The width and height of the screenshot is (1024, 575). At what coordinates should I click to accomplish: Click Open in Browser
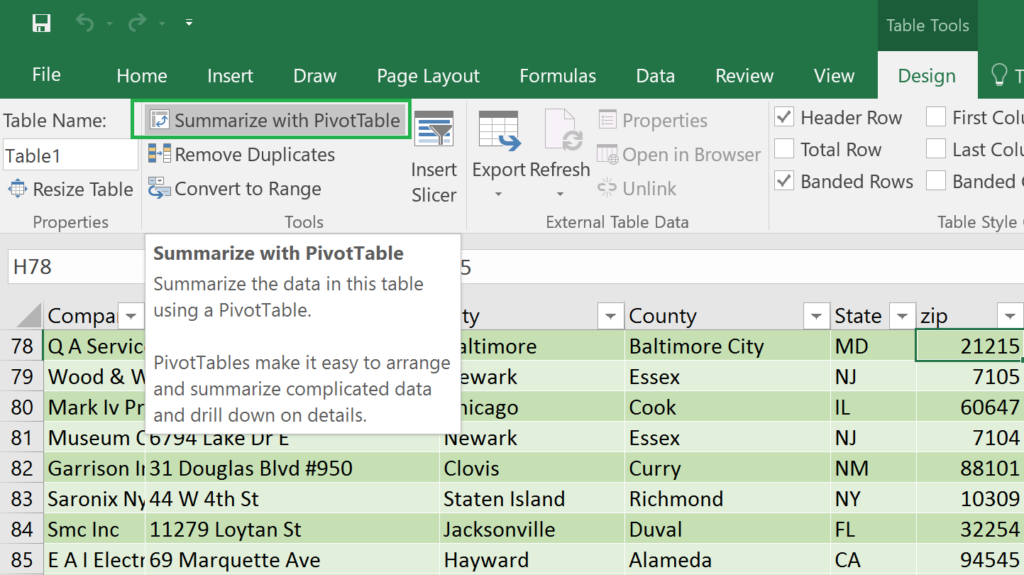(x=679, y=154)
